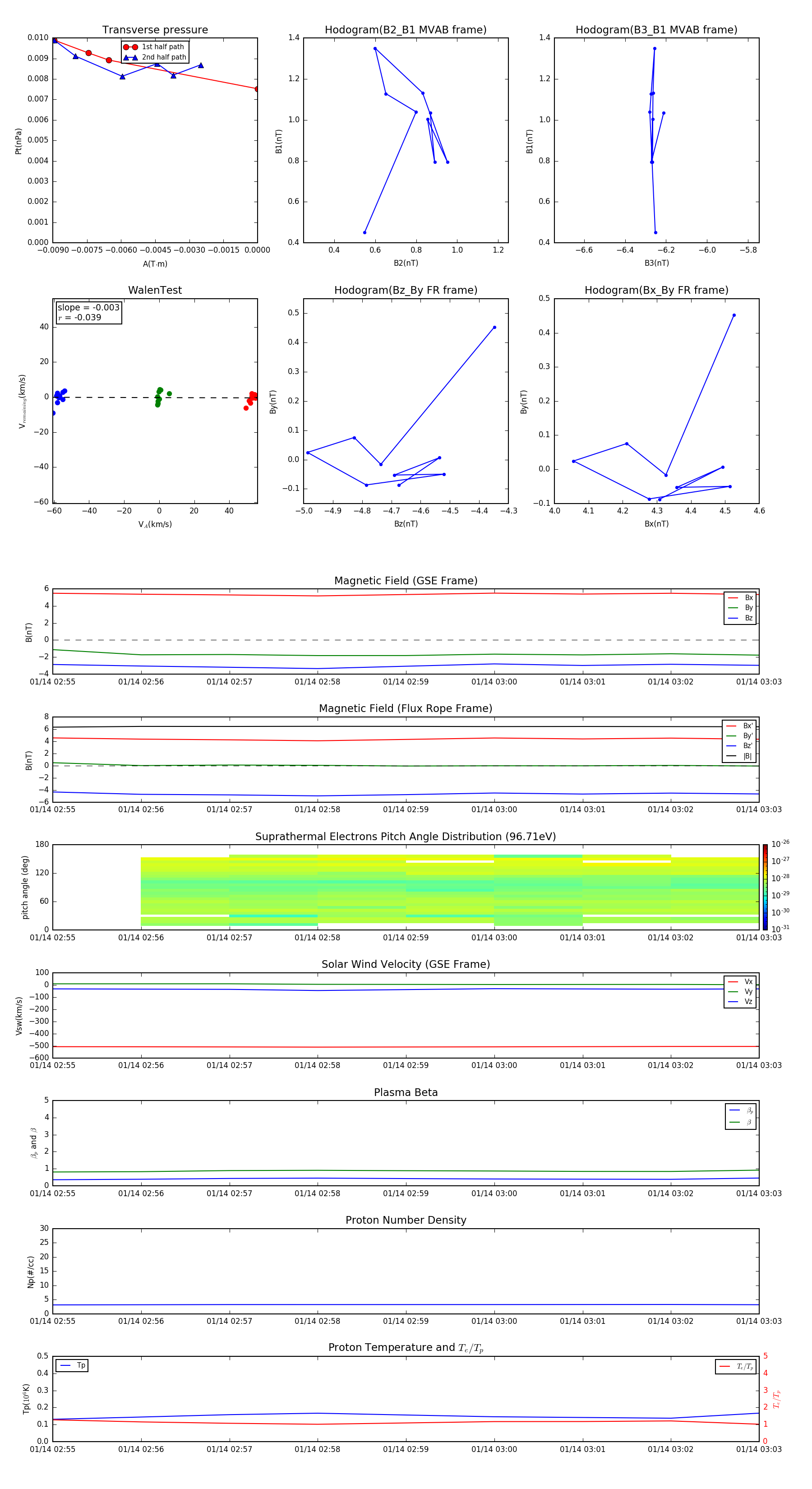This screenshot has width=812, height=1489.
Task: Click the 'Plasma Beta' panel title
Action: click(406, 1093)
